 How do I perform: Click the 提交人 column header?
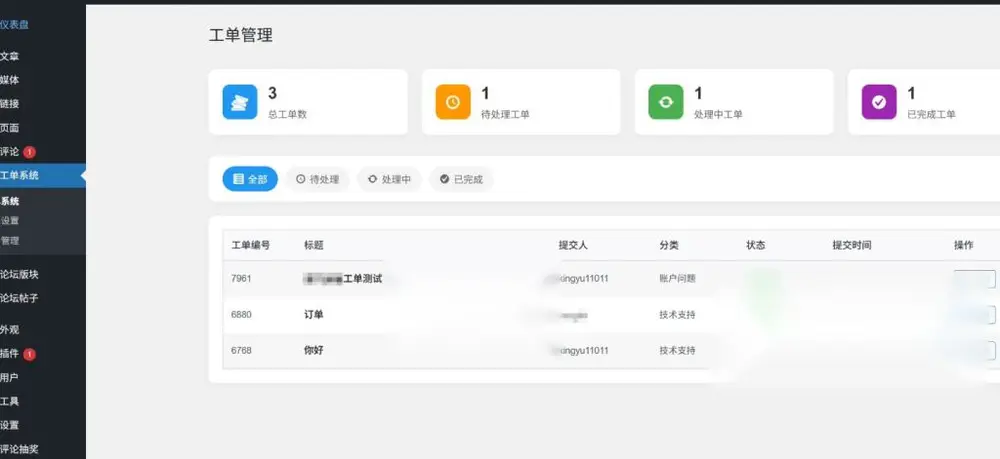[x=573, y=245]
